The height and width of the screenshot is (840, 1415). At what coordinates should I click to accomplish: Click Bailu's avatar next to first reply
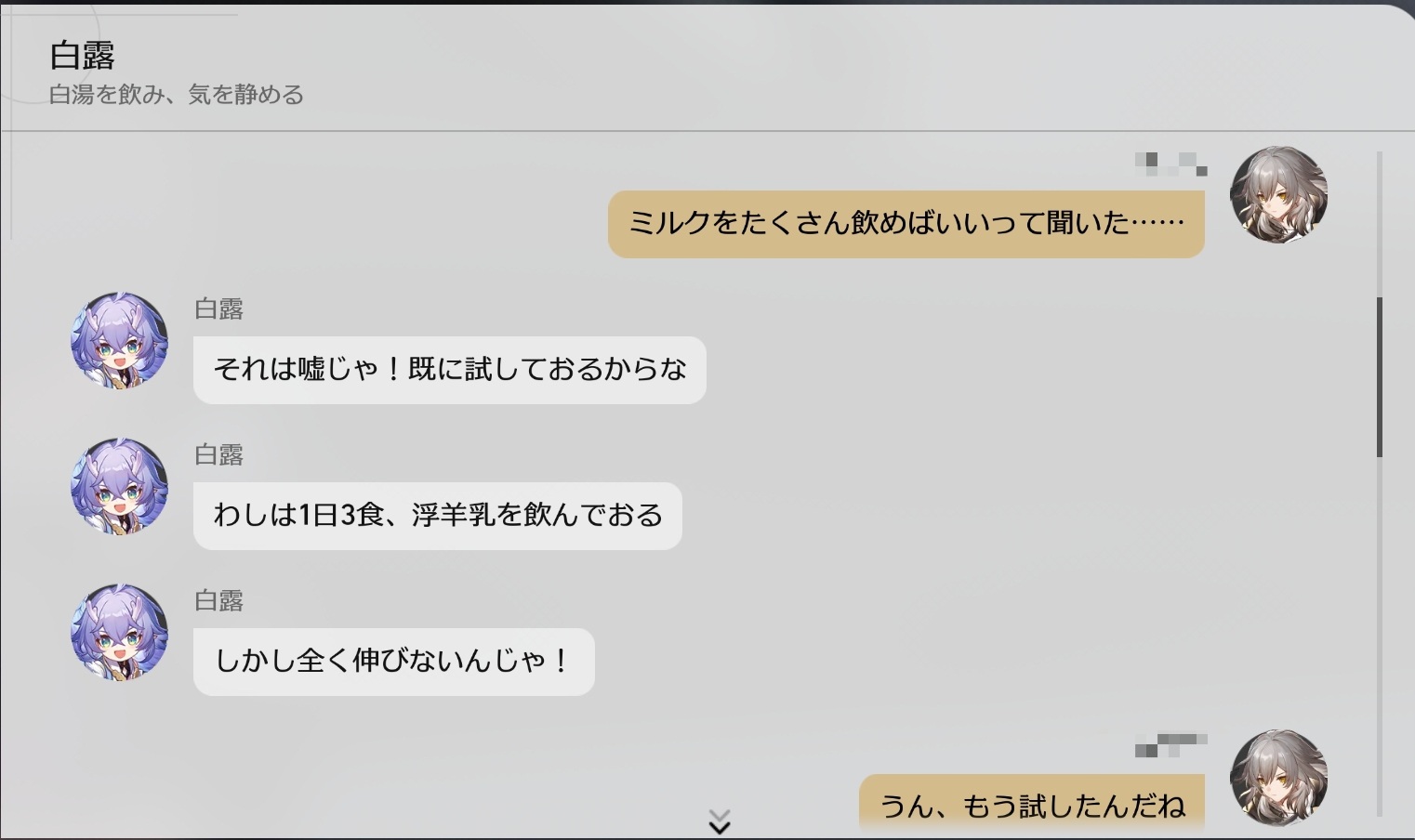120,341
